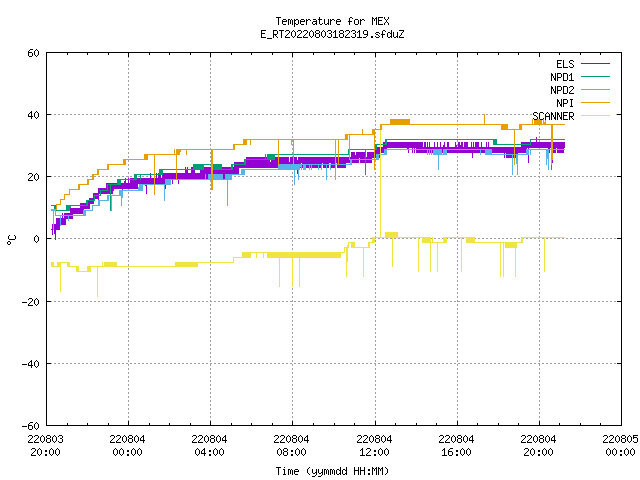Image resolution: width=640 pixels, height=480 pixels.
Task: Click the blue NPD2 legend line sample
Action: (595, 89)
